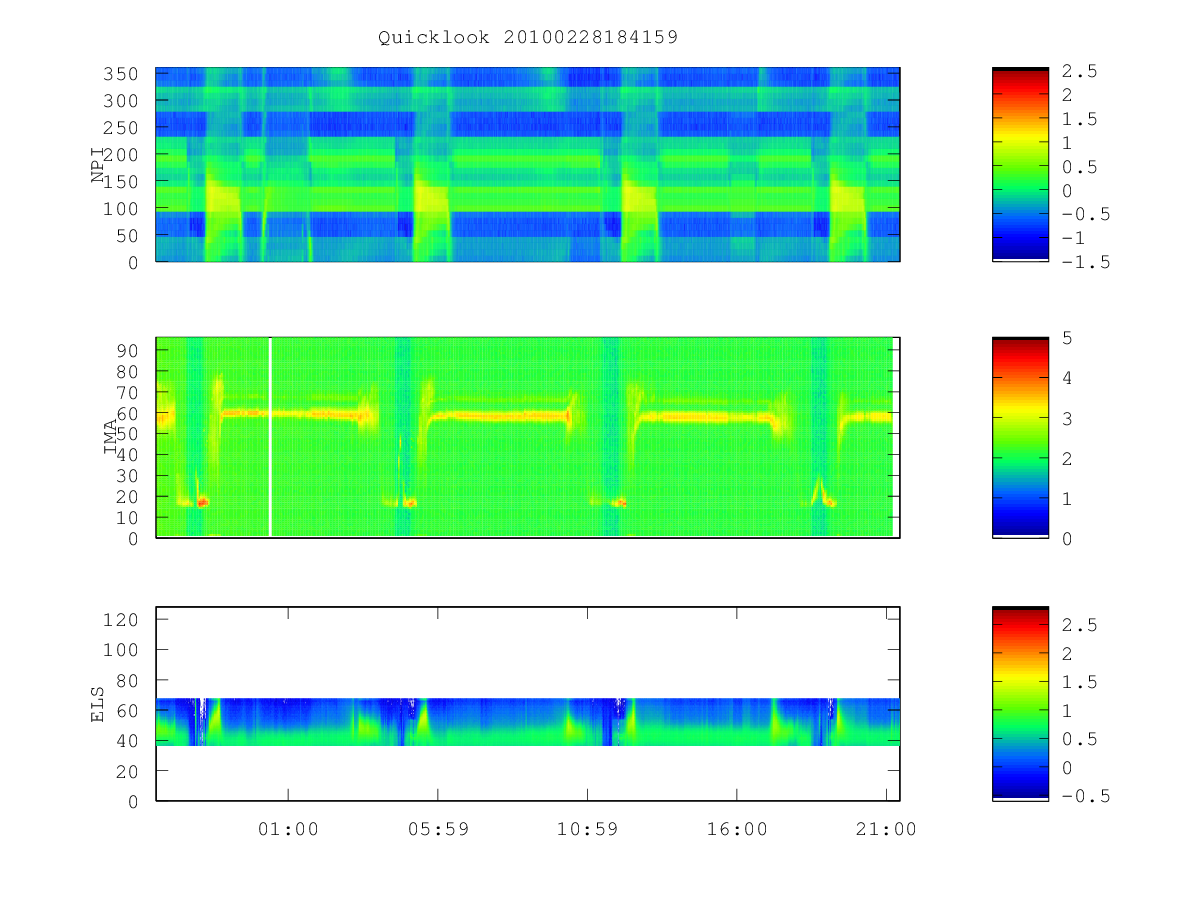Click the 1.5 label on ELS color bar
Image resolution: width=1200 pixels, height=900 pixels.
[x=1079, y=682]
